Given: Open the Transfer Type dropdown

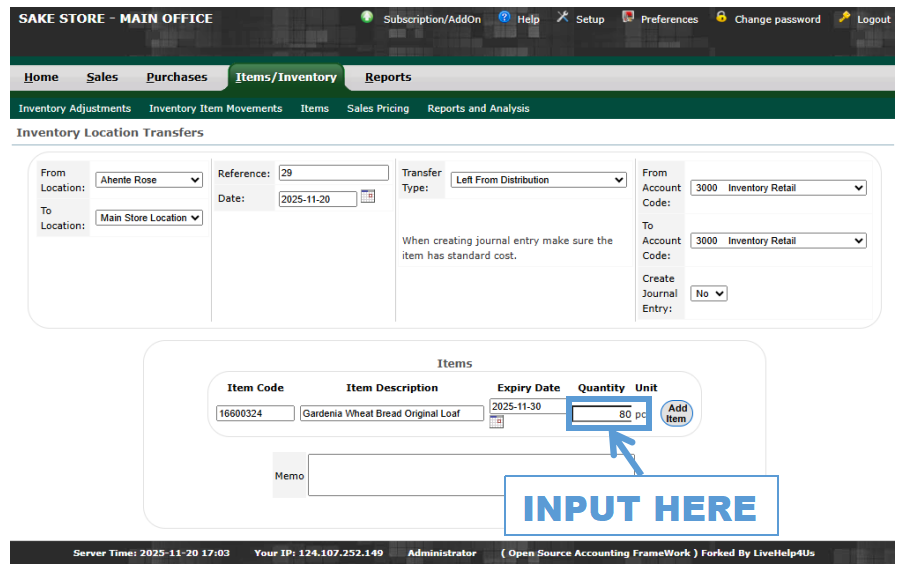Looking at the screenshot, I should click(x=538, y=180).
